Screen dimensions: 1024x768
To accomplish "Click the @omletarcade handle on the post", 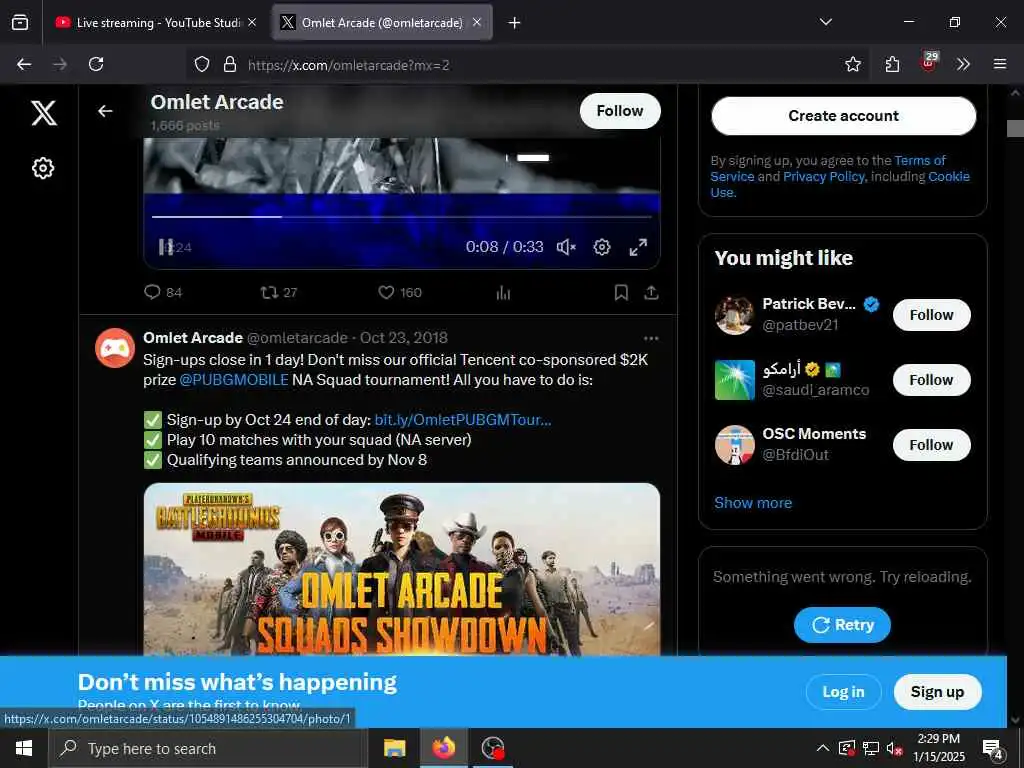I will pyautogui.click(x=297, y=338).
